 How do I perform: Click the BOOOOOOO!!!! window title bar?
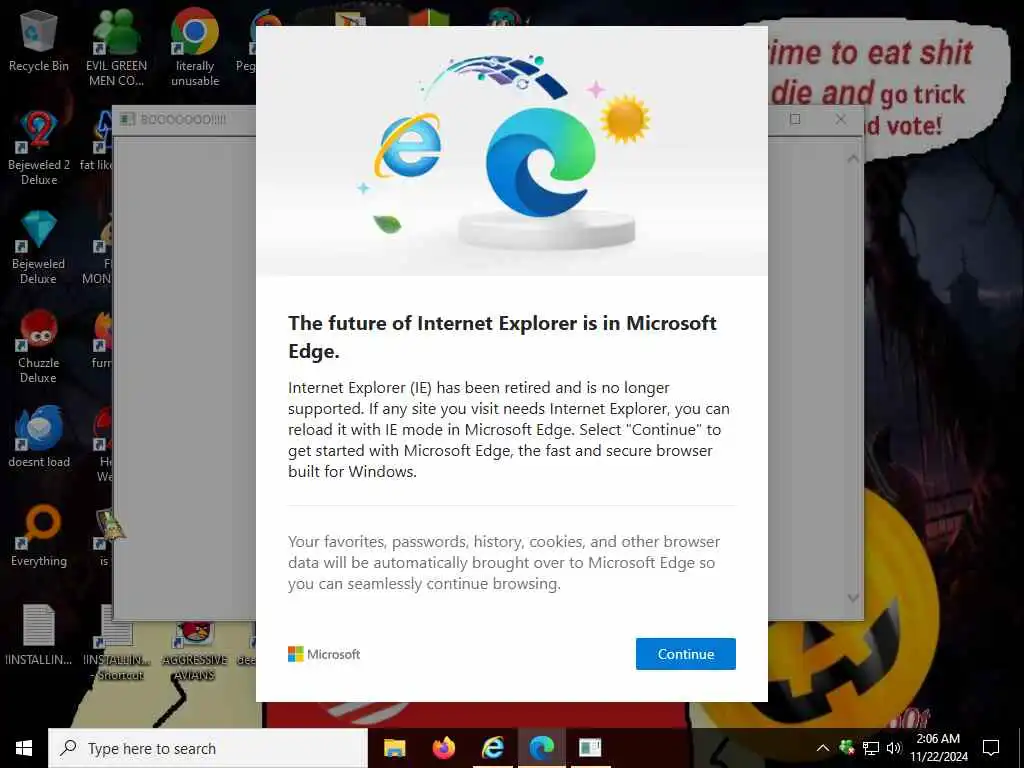[186, 120]
